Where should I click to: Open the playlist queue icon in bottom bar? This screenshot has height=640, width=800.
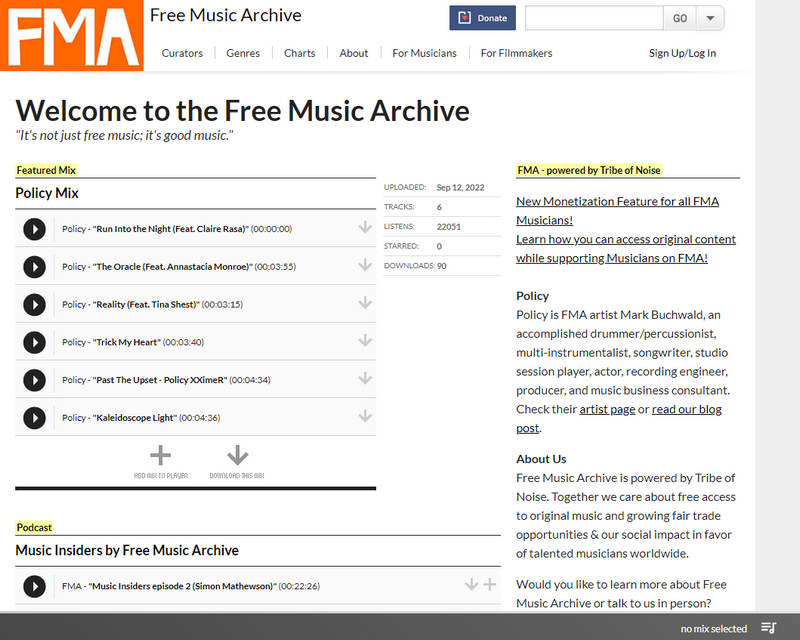768,628
